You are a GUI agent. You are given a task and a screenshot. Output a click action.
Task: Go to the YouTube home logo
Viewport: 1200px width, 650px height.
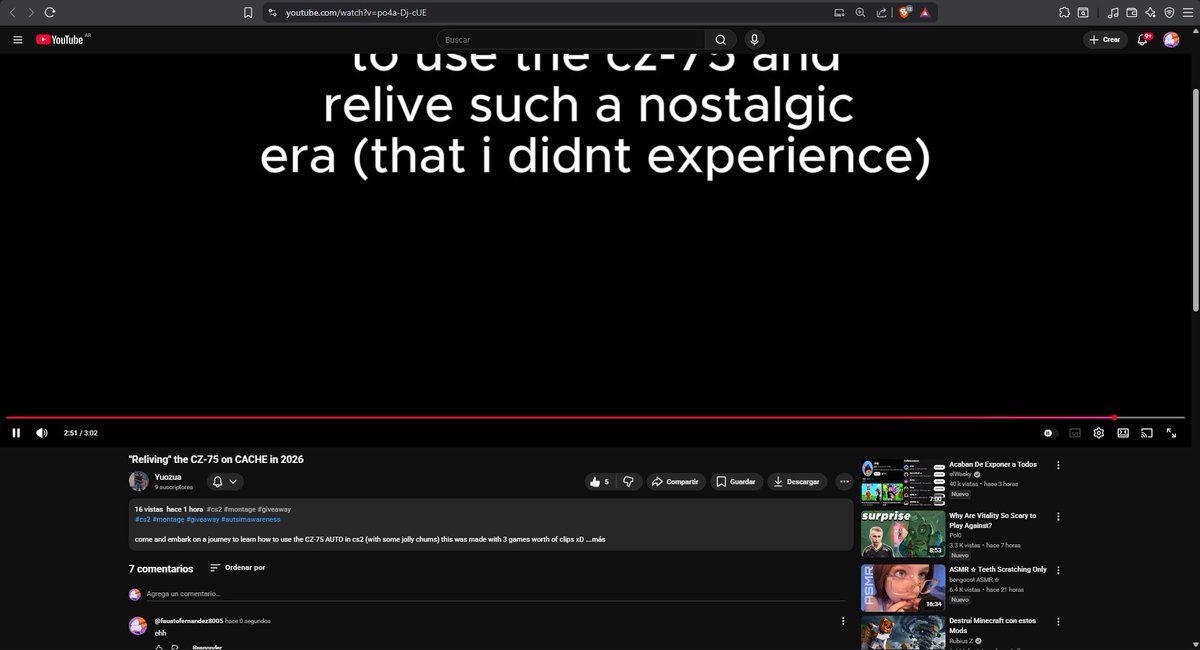tap(60, 39)
